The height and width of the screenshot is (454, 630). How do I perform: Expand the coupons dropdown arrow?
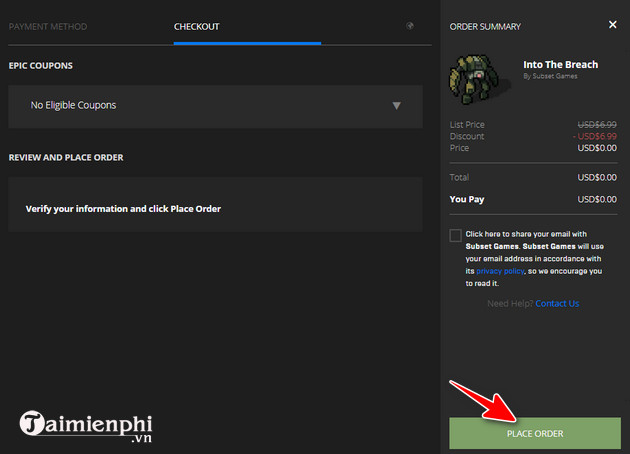(x=397, y=106)
